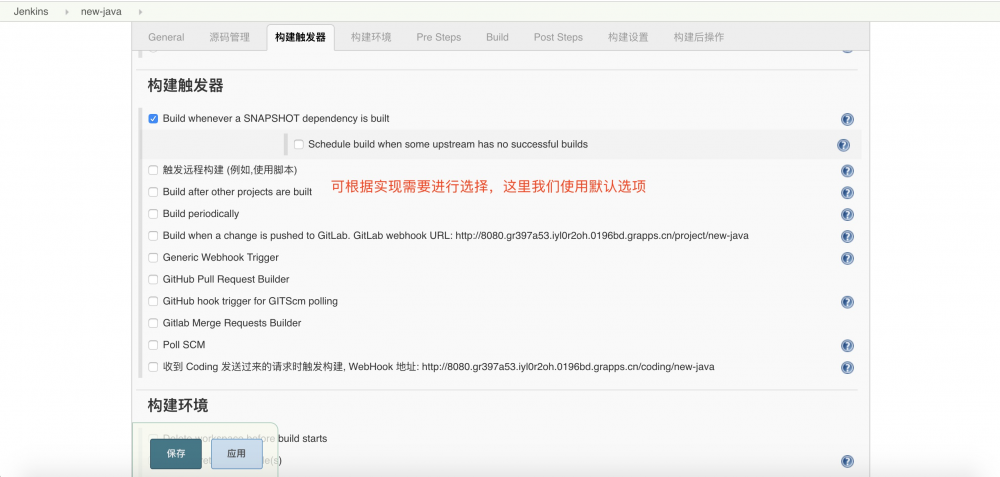
Task: Check Generic Webhook Trigger
Action: [x=153, y=258]
